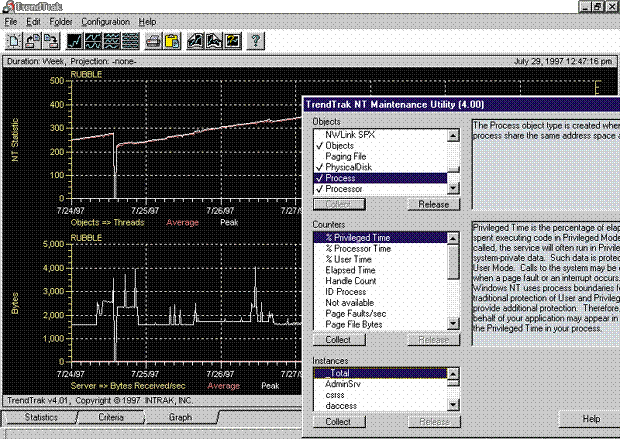Select % Privileged Time counter
Viewport: 620px width, 439px height.
380,238
